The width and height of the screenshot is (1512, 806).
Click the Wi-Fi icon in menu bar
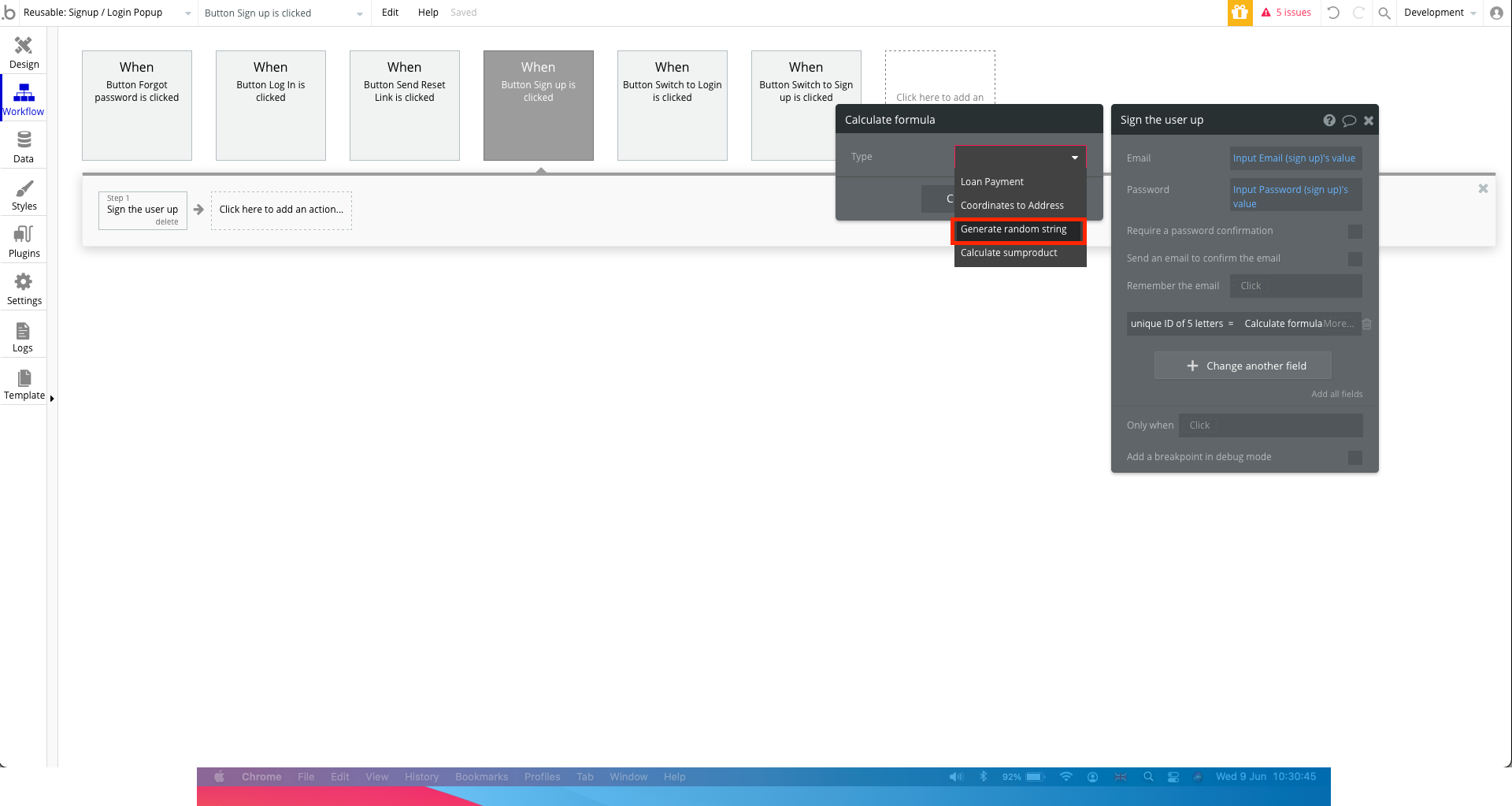point(1065,777)
